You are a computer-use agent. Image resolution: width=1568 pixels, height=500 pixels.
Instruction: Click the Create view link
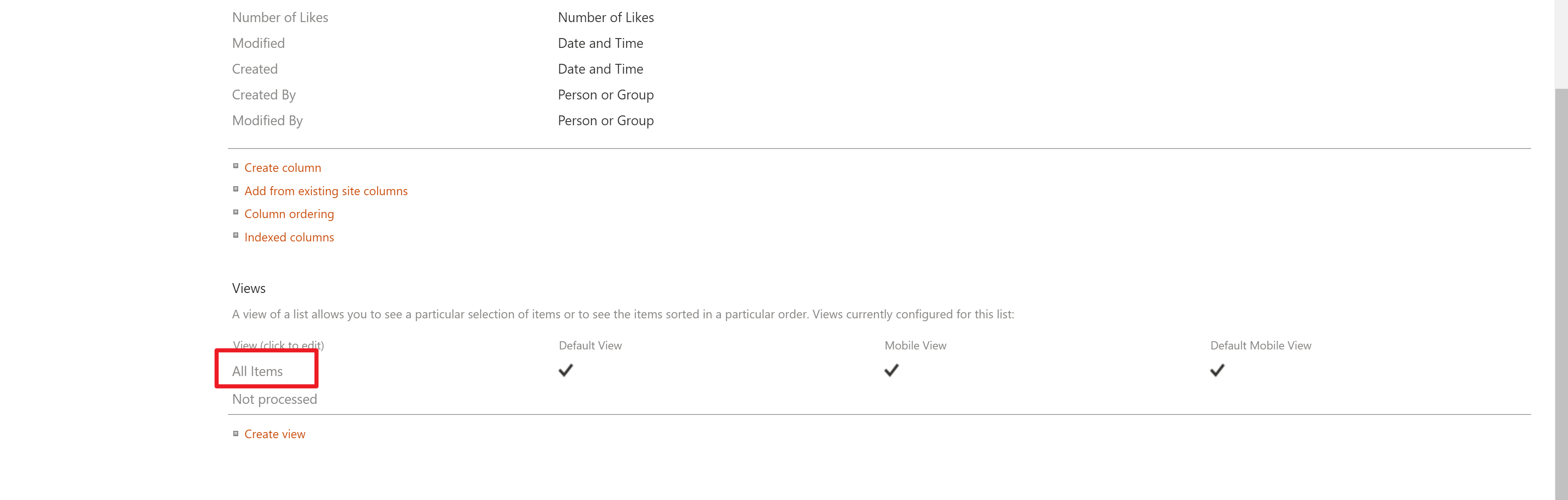coord(275,434)
